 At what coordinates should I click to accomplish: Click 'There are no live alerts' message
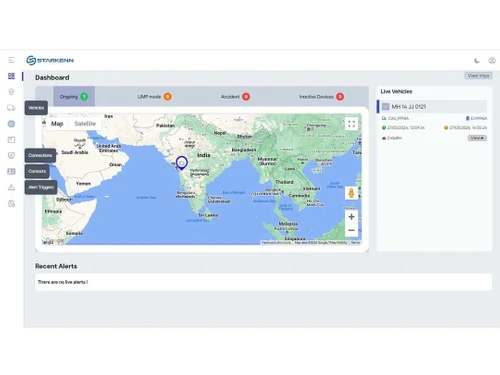click(x=63, y=282)
